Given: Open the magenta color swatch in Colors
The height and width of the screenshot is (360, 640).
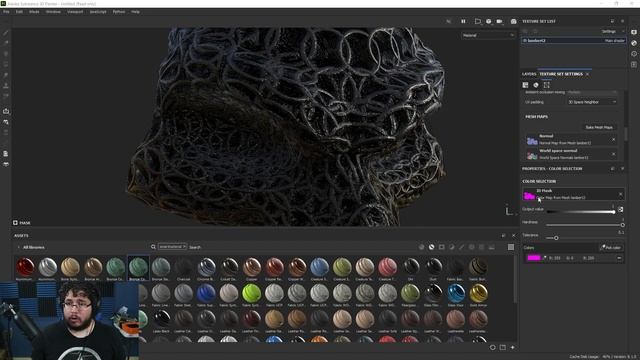Looking at the screenshot, I should coord(533,258).
